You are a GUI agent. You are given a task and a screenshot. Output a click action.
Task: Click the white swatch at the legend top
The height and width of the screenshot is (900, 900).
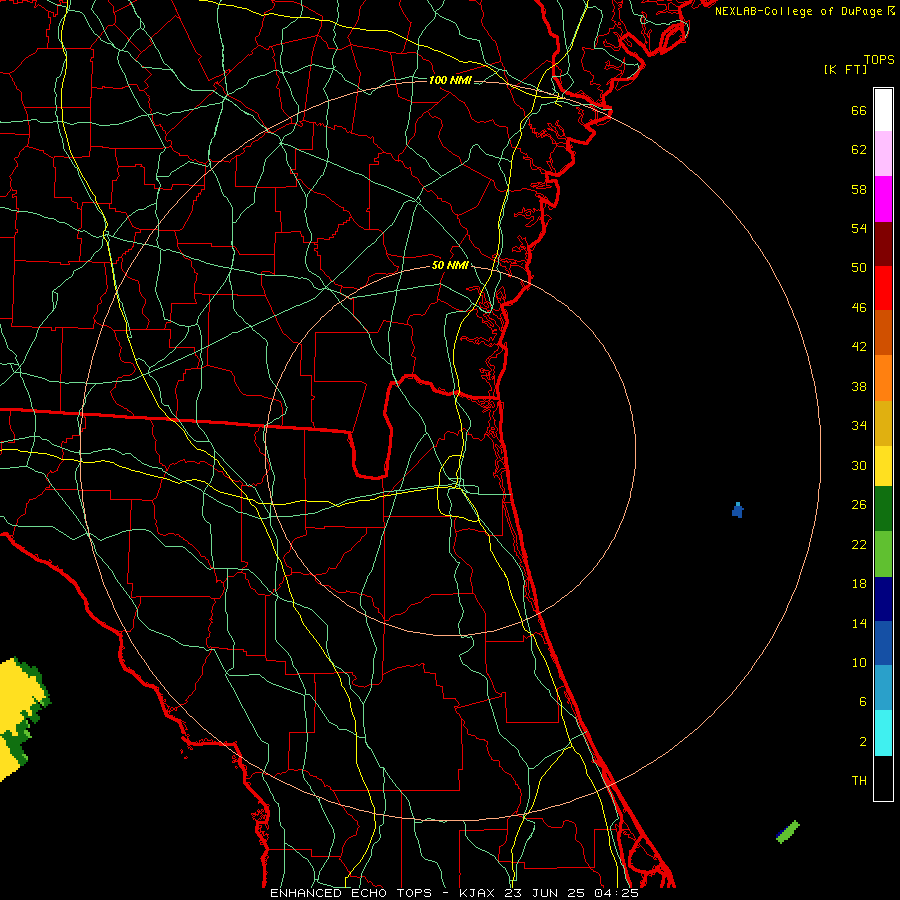(x=883, y=110)
